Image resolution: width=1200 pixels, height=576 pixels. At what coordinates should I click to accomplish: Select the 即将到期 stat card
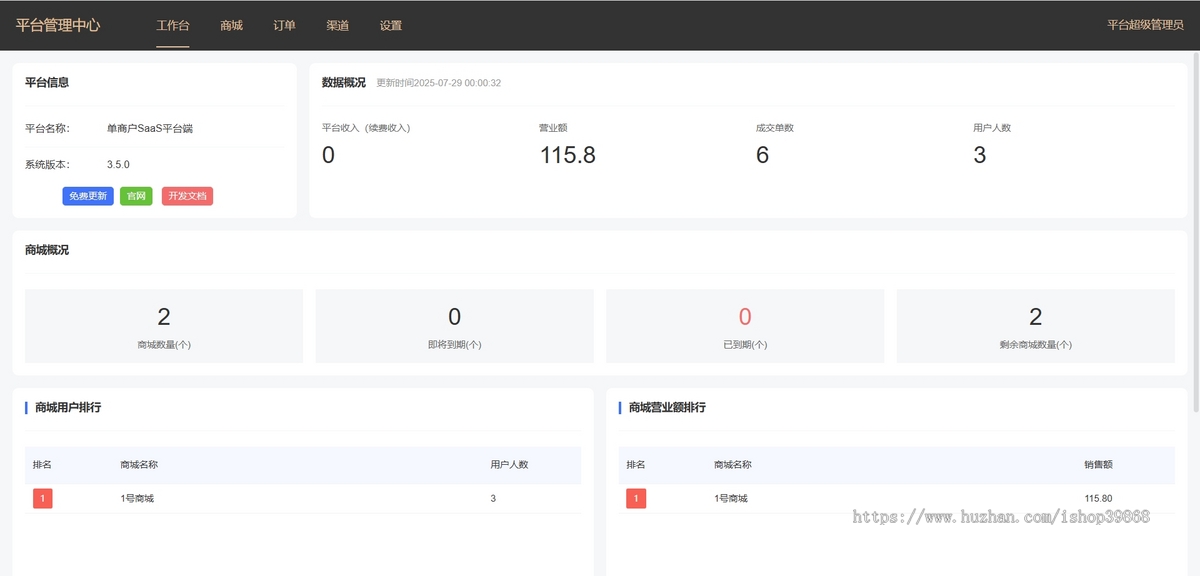(x=454, y=325)
